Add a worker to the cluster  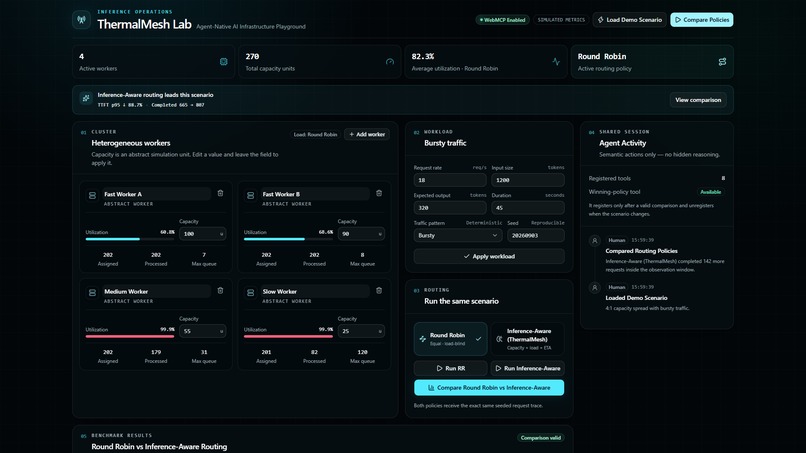[367, 134]
